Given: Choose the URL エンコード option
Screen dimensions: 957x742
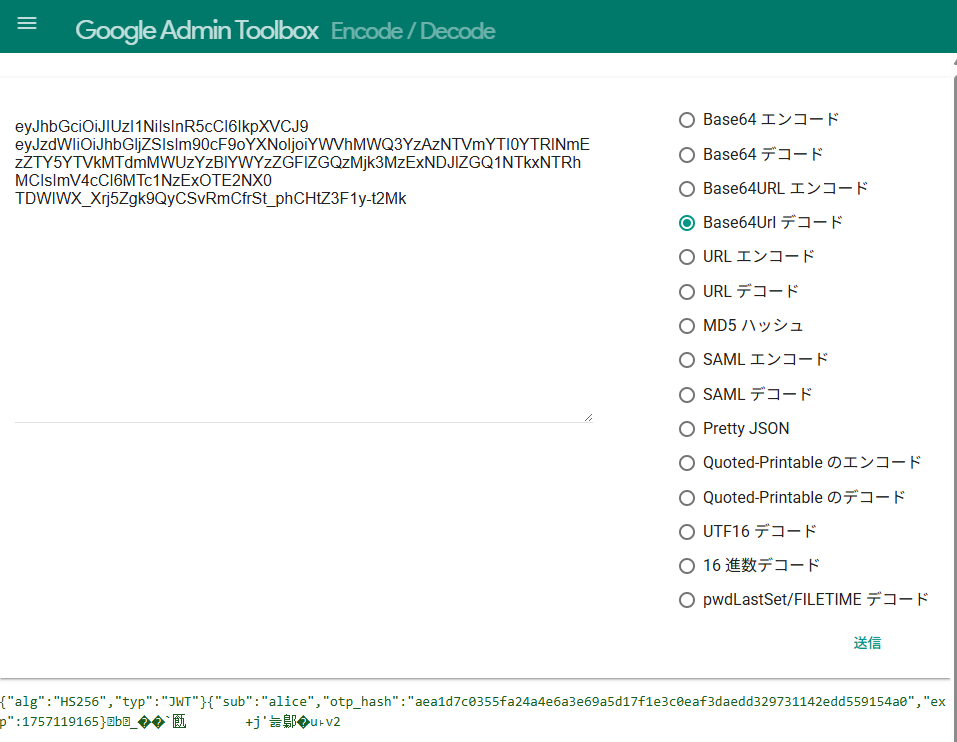Looking at the screenshot, I should (687, 257).
